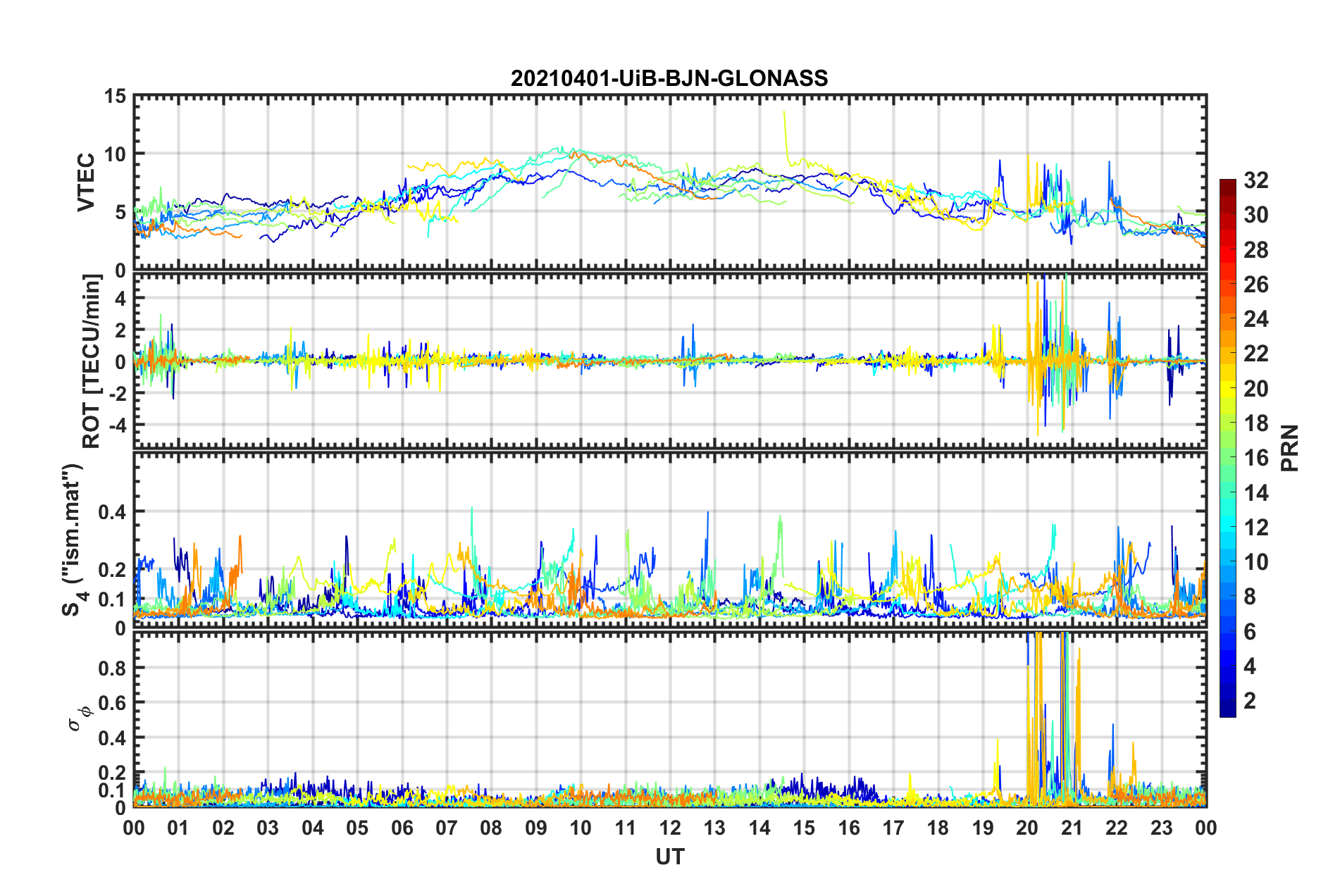
Task: Select the UT x-axis label
Action: point(670,857)
